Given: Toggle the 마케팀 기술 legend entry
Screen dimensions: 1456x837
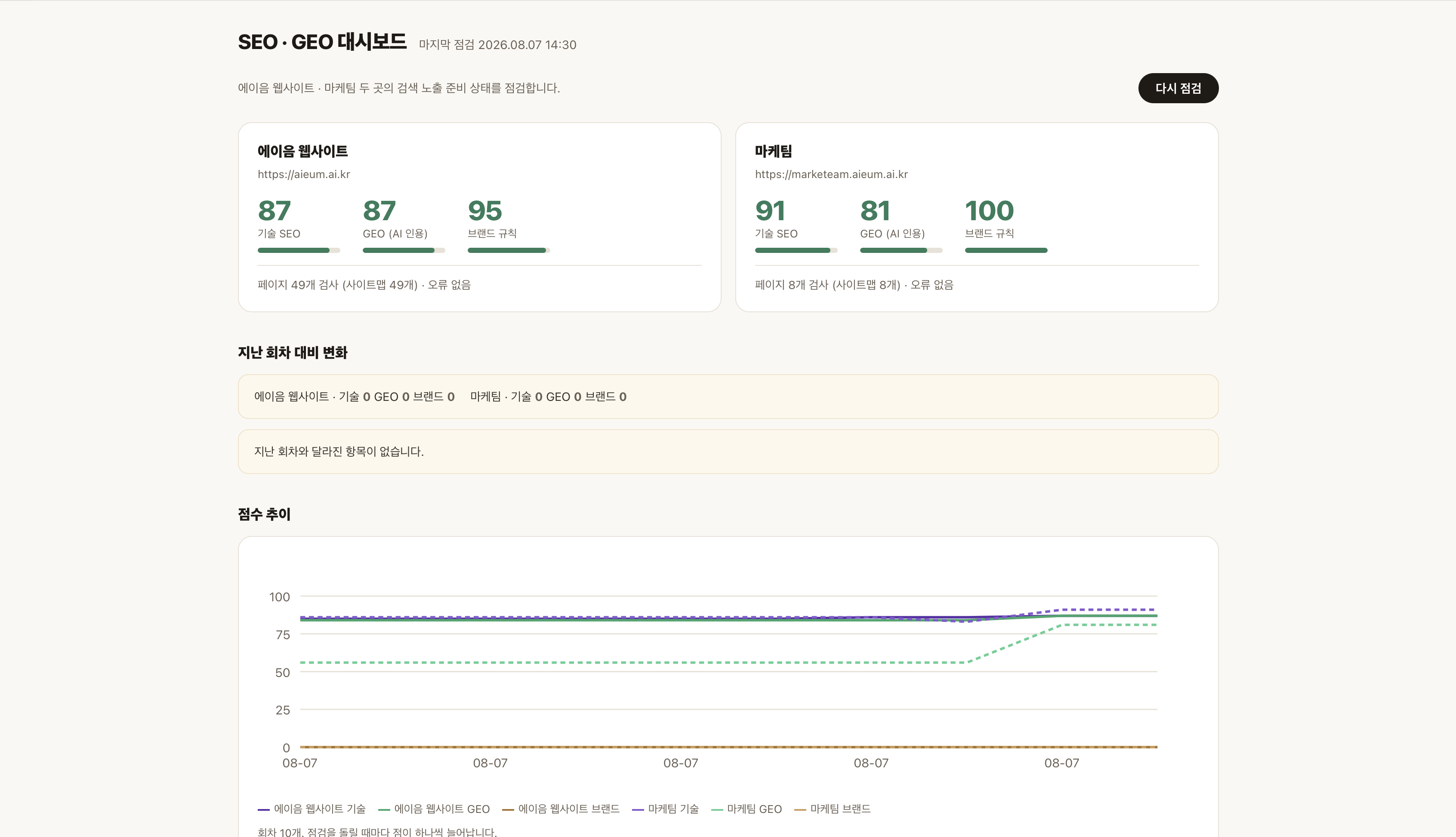Looking at the screenshot, I should [x=665, y=809].
